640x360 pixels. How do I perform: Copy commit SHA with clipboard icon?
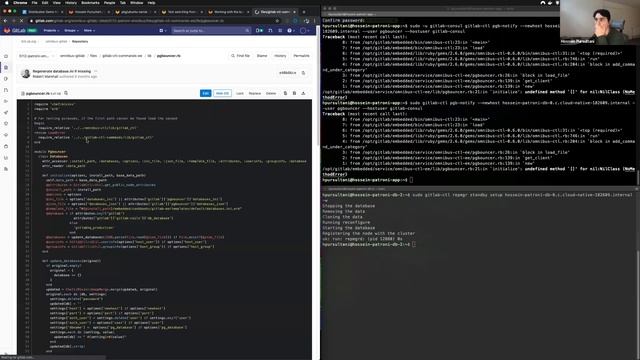point(303,73)
